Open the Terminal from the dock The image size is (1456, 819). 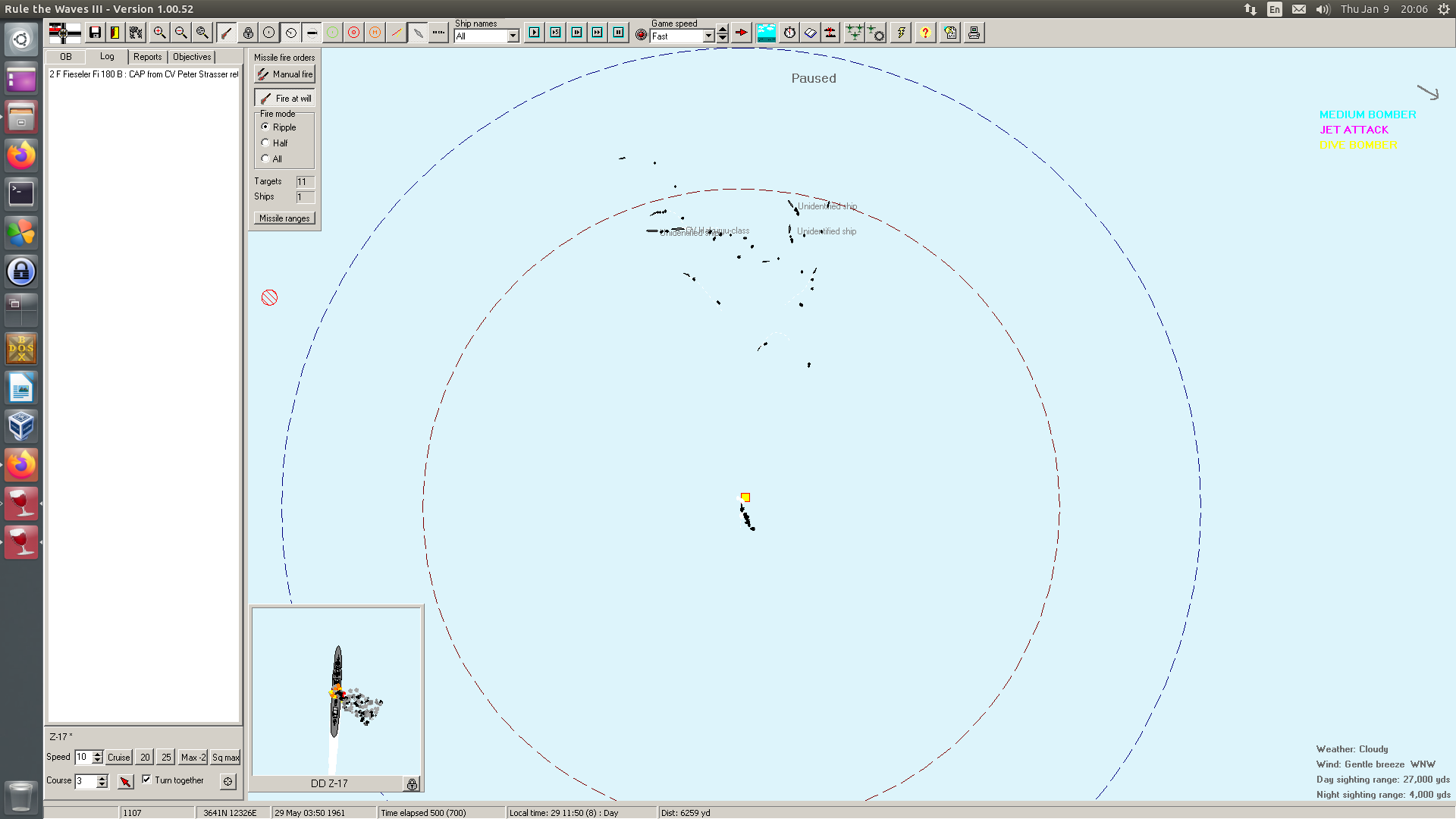tap(21, 193)
